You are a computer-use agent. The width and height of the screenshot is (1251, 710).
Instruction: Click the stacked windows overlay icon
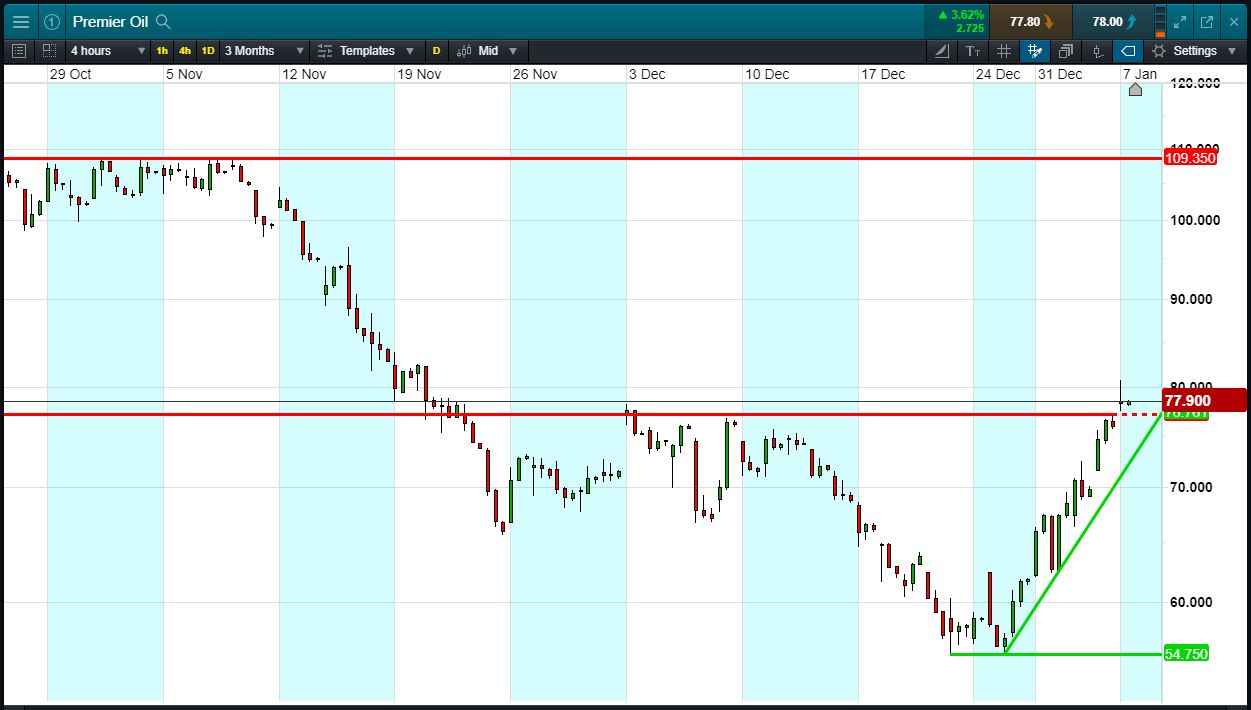pos(1066,50)
